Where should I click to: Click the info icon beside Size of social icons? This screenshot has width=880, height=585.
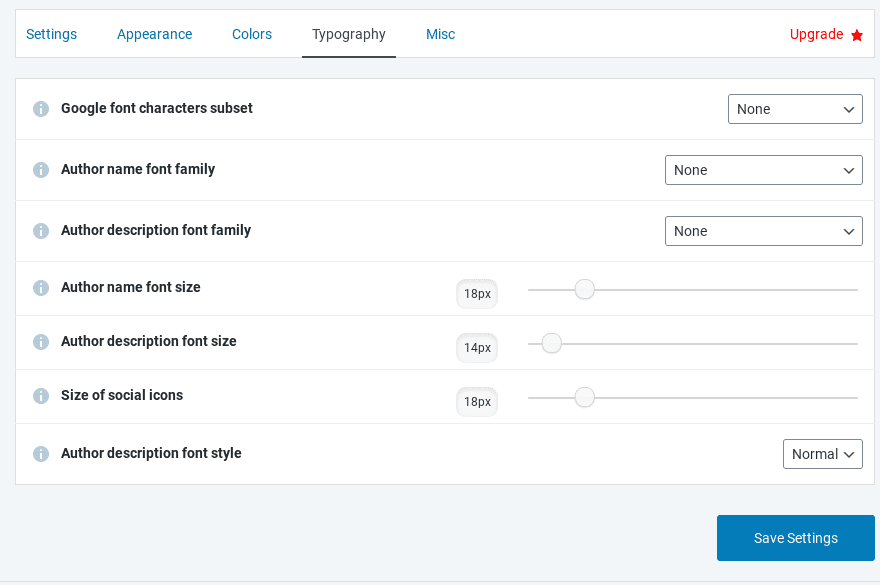pos(40,395)
